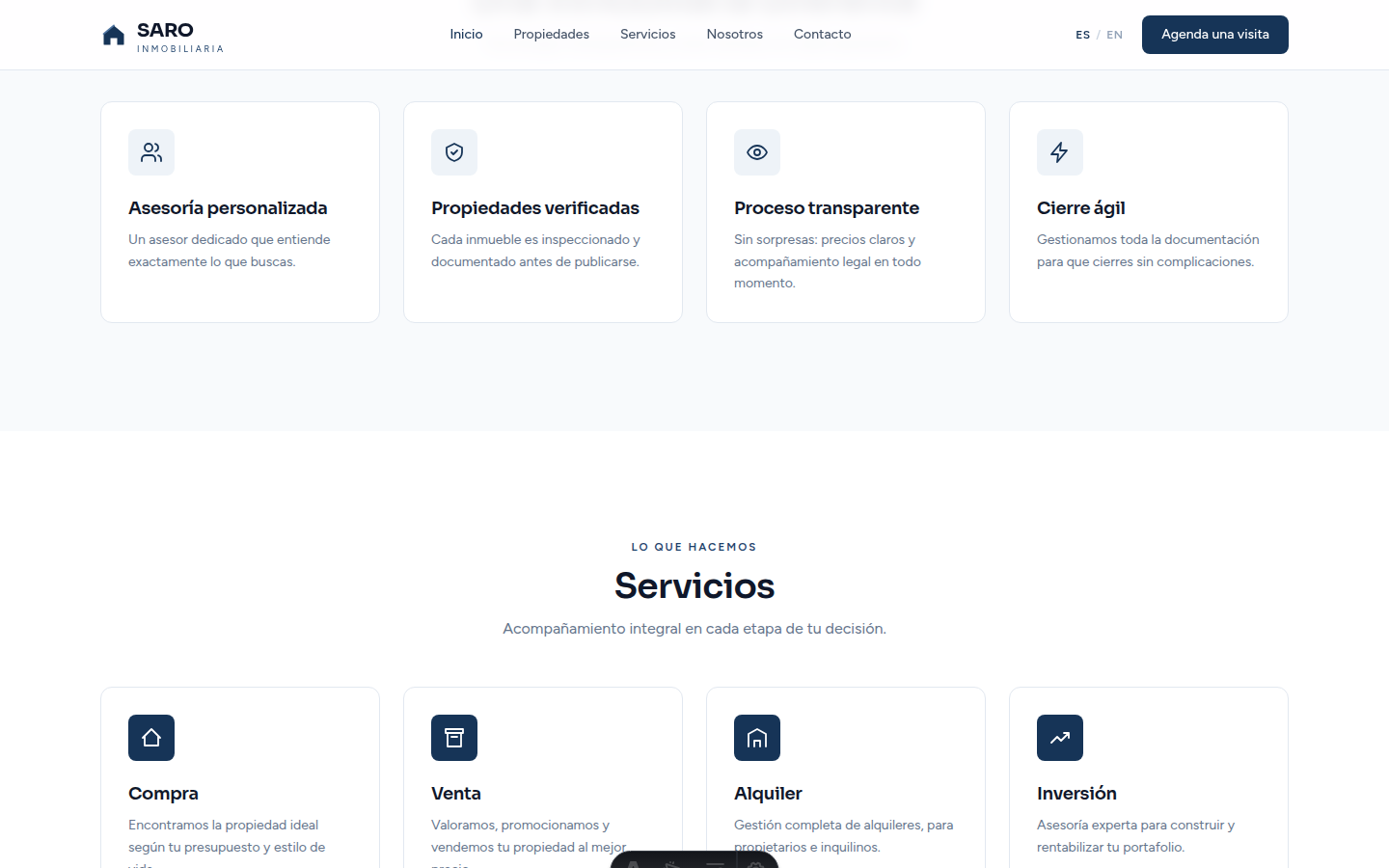Select the Propiedades verificadas heading
Viewport: 1389px width, 868px height.
coord(535,208)
